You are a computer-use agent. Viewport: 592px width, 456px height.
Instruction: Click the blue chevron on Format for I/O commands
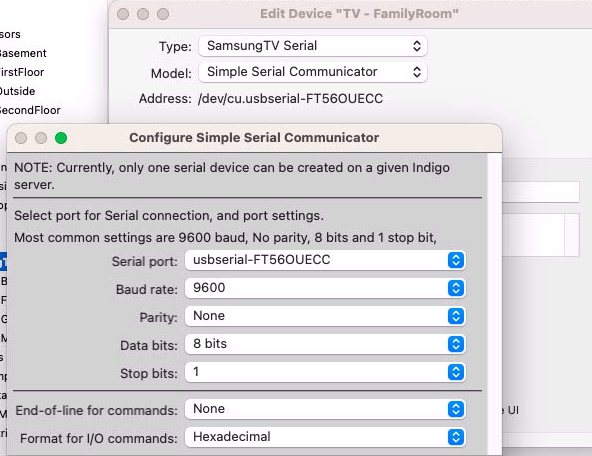[456, 437]
